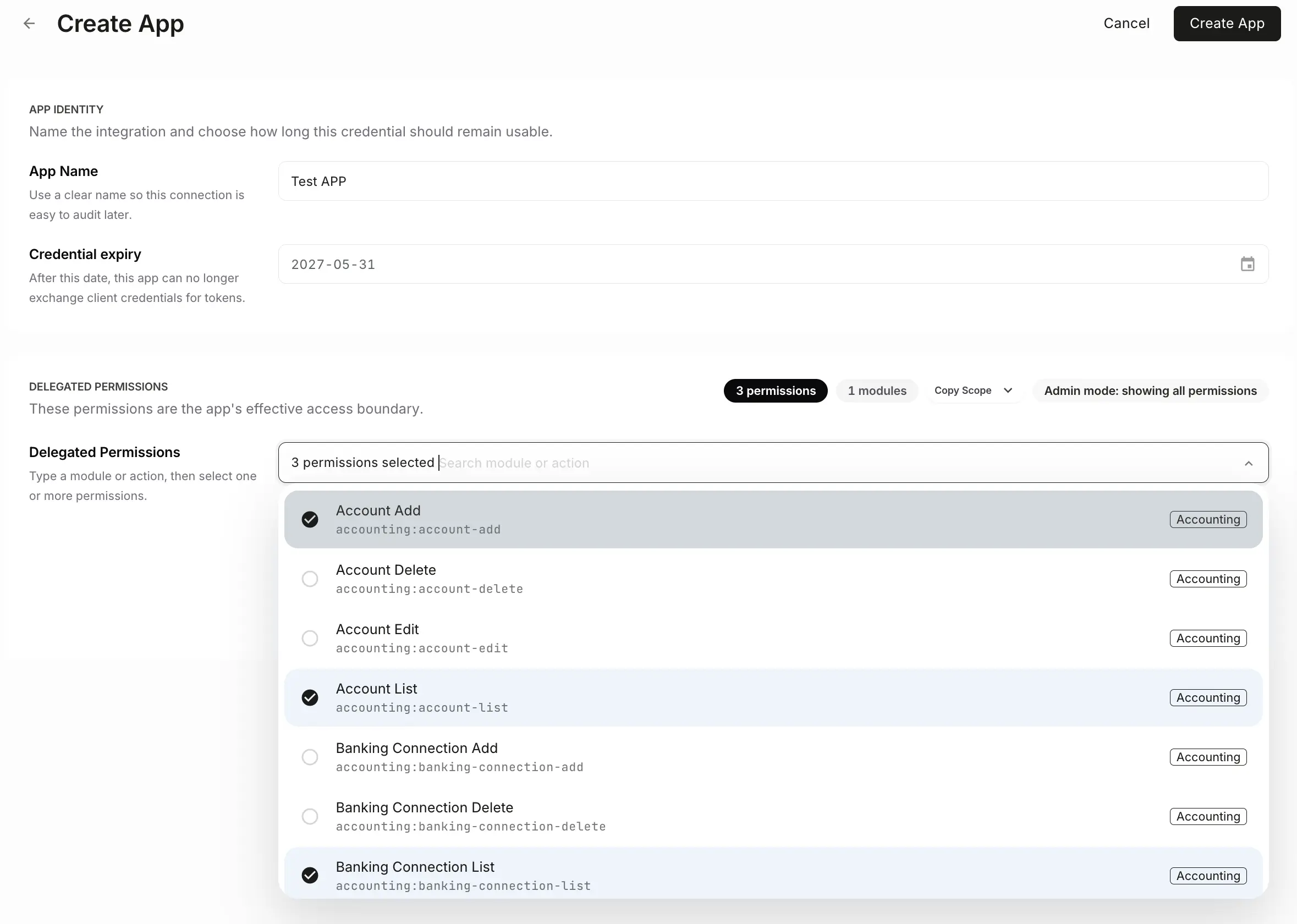Open the calendar date picker icon

tap(1247, 264)
